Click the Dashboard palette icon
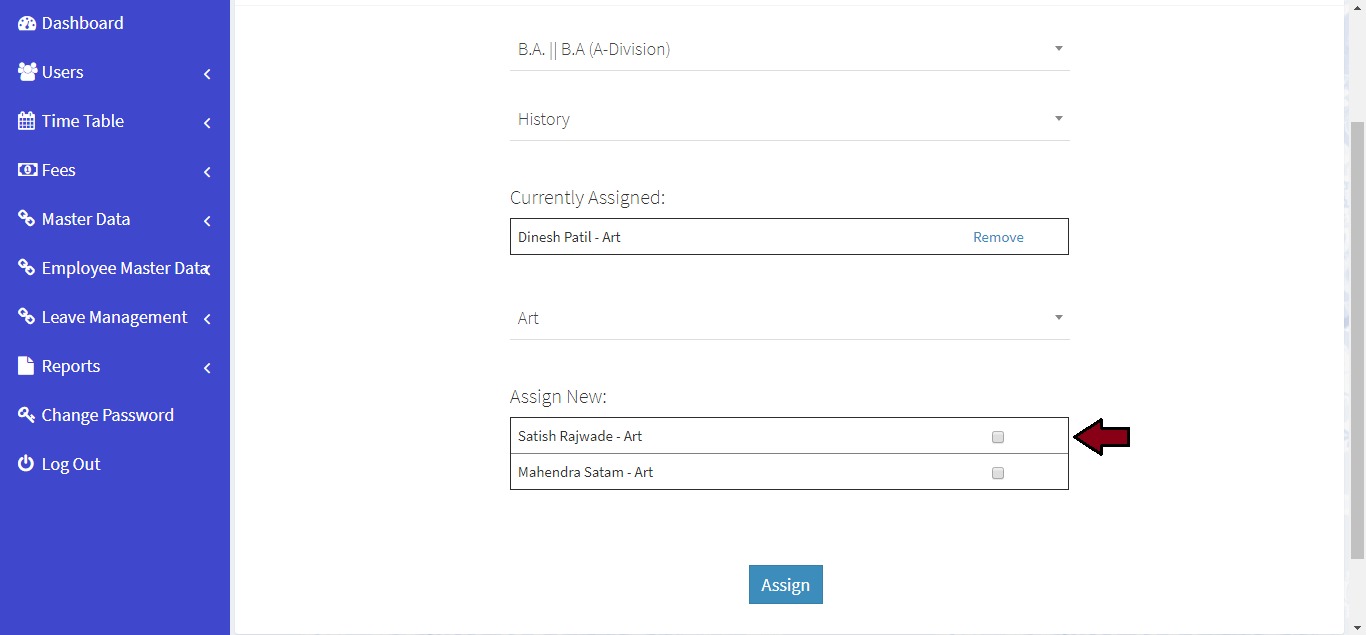This screenshot has height=635, width=1366. coord(27,23)
